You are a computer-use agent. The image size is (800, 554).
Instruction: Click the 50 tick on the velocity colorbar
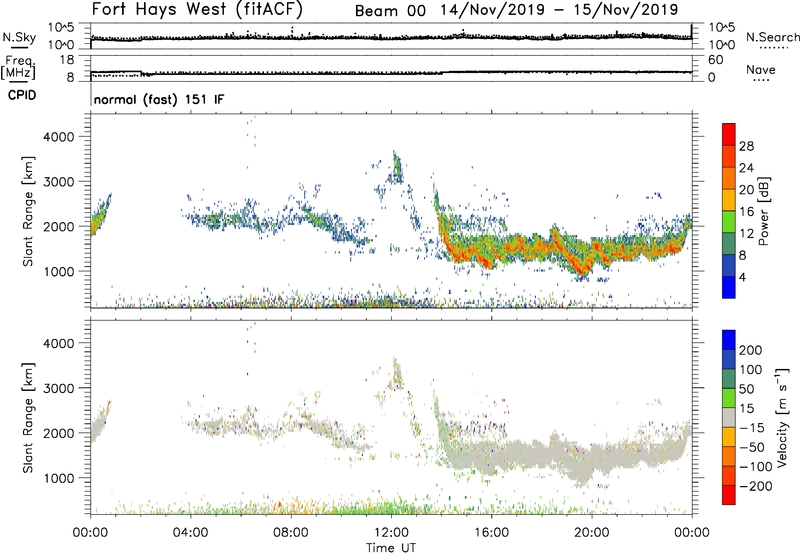(x=746, y=389)
